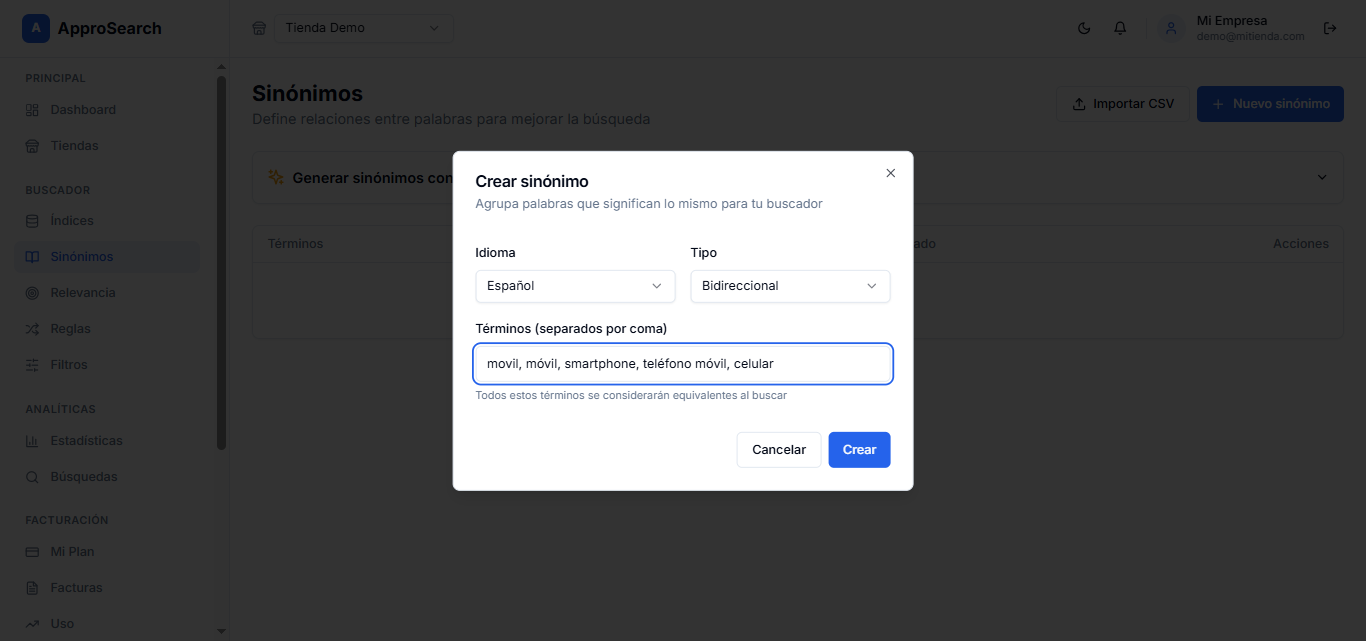Go to Tiendas in sidebar

coord(107,146)
